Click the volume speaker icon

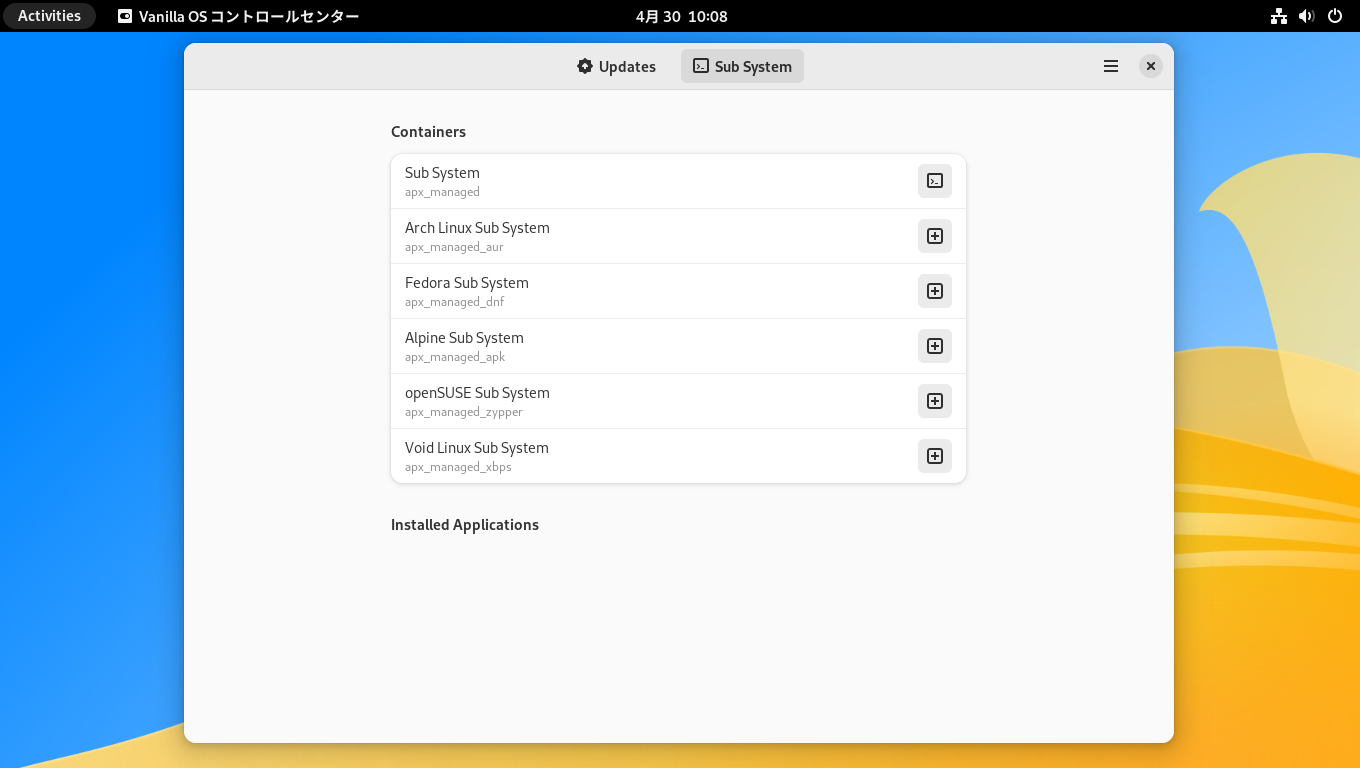click(x=1306, y=16)
